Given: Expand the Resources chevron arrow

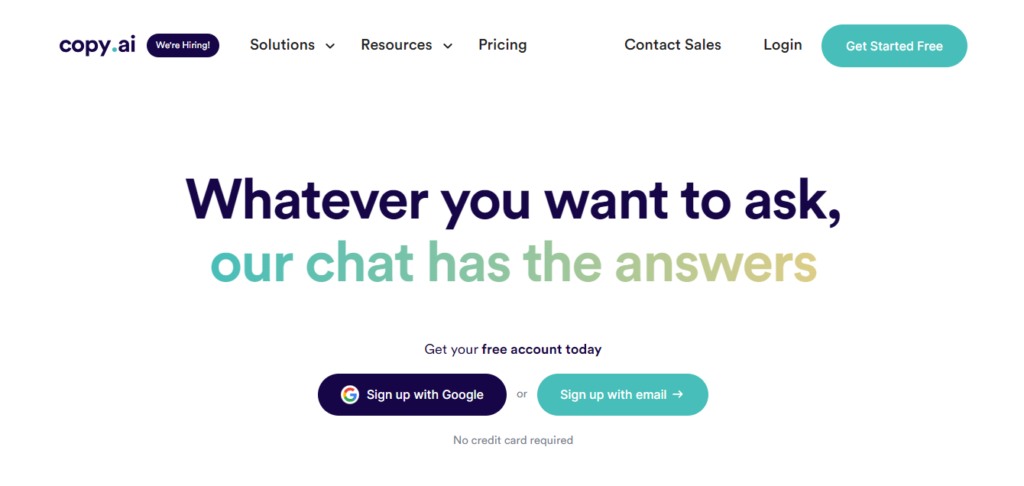Looking at the screenshot, I should click(x=447, y=46).
